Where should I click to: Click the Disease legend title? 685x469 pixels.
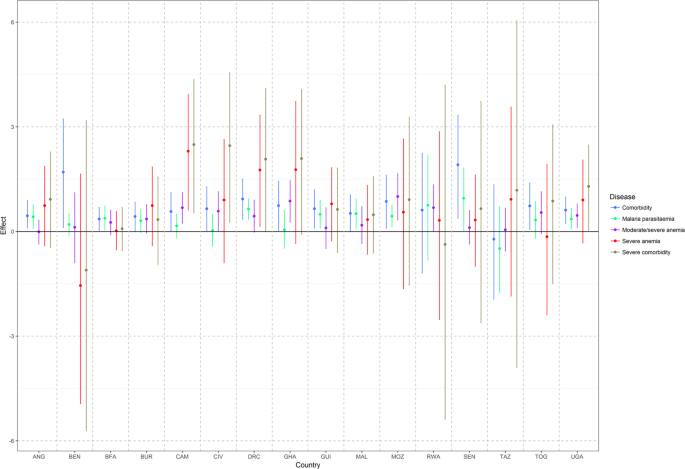(x=622, y=197)
